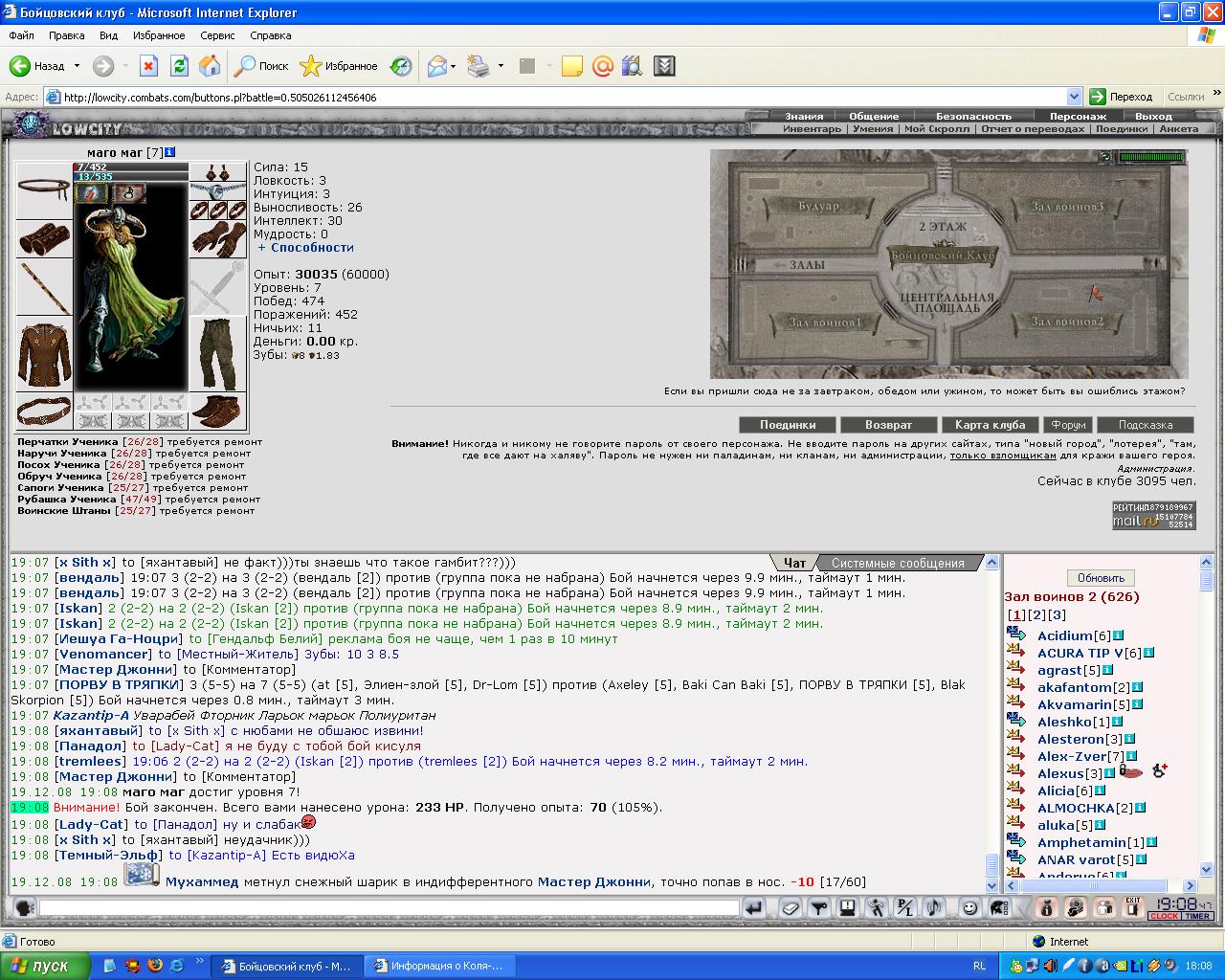
Task: Send chat message with enter arrow icon
Action: [x=753, y=907]
